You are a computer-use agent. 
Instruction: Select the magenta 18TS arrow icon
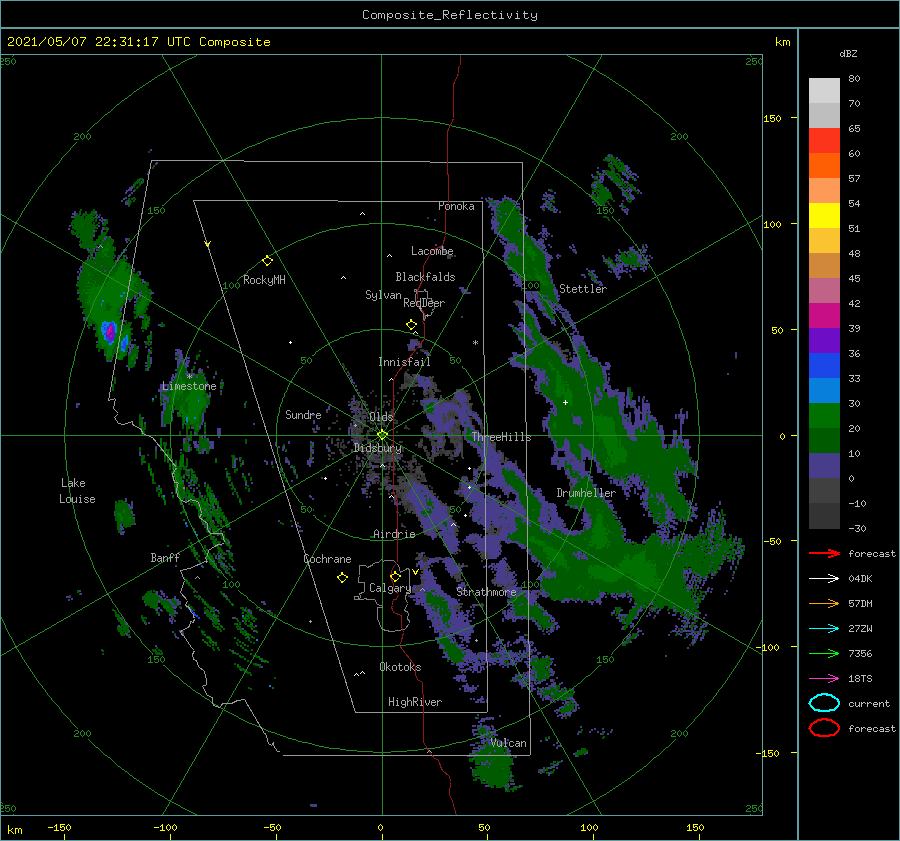[824, 679]
